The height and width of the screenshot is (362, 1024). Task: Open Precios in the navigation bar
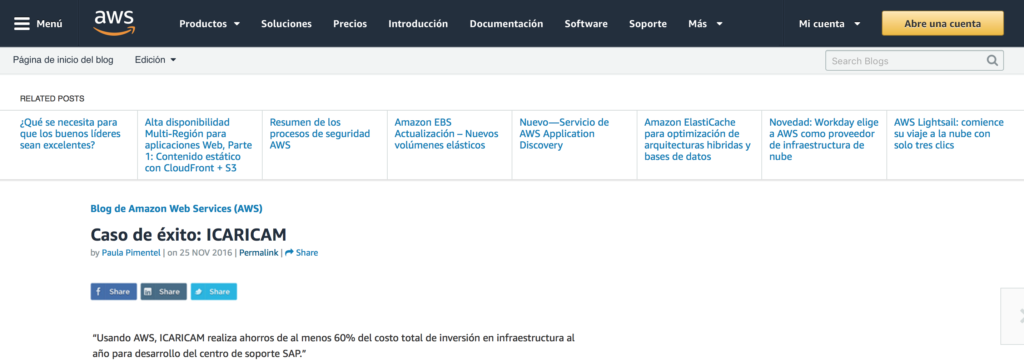tap(350, 24)
